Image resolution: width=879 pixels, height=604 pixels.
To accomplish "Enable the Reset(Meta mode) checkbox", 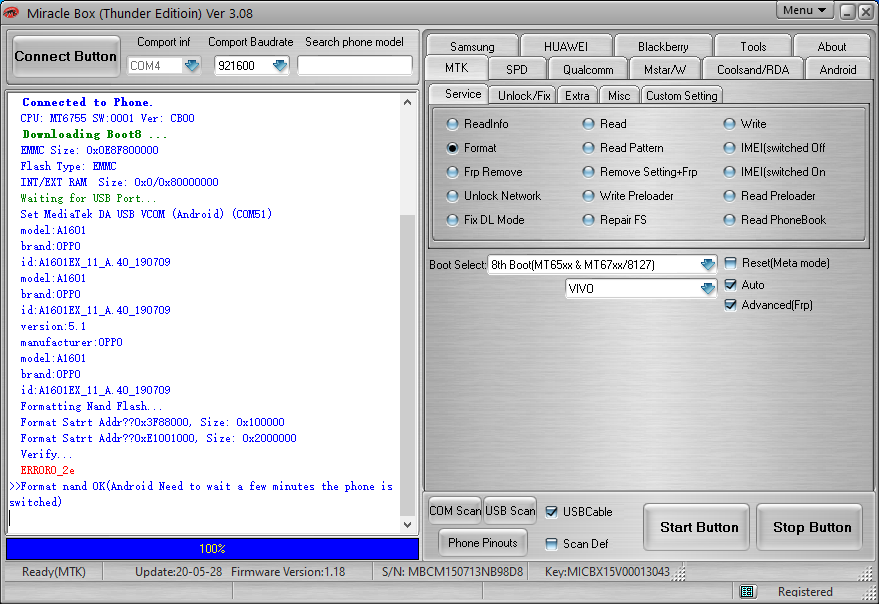I will pyautogui.click(x=730, y=263).
